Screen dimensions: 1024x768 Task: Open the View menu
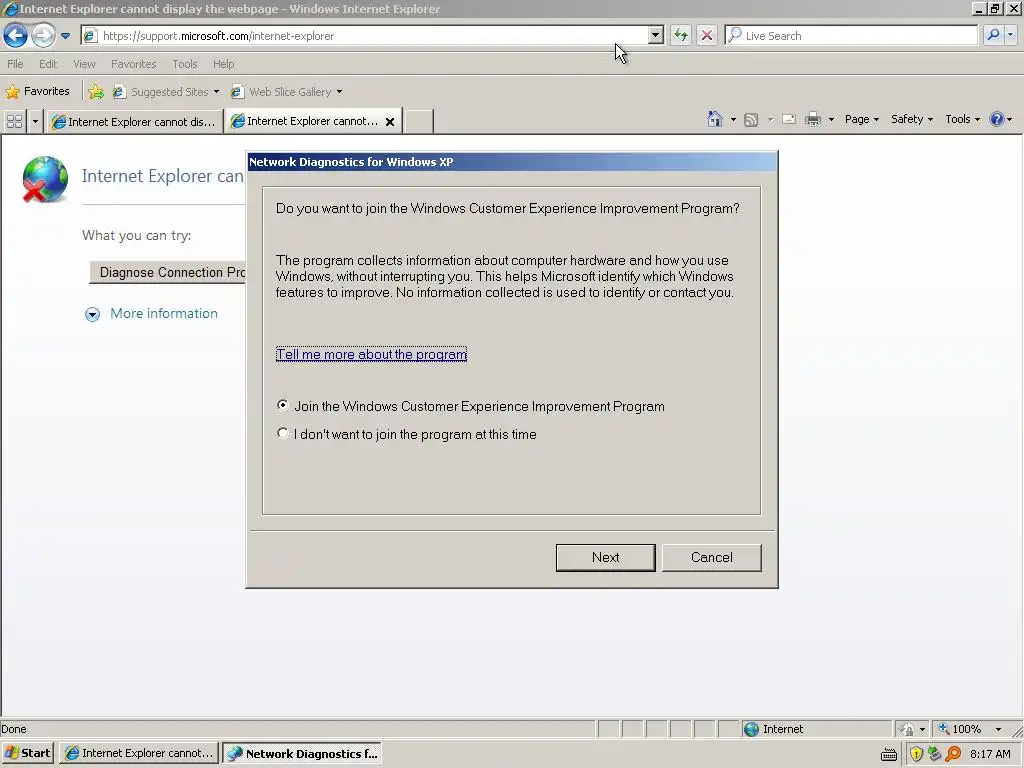(x=84, y=64)
